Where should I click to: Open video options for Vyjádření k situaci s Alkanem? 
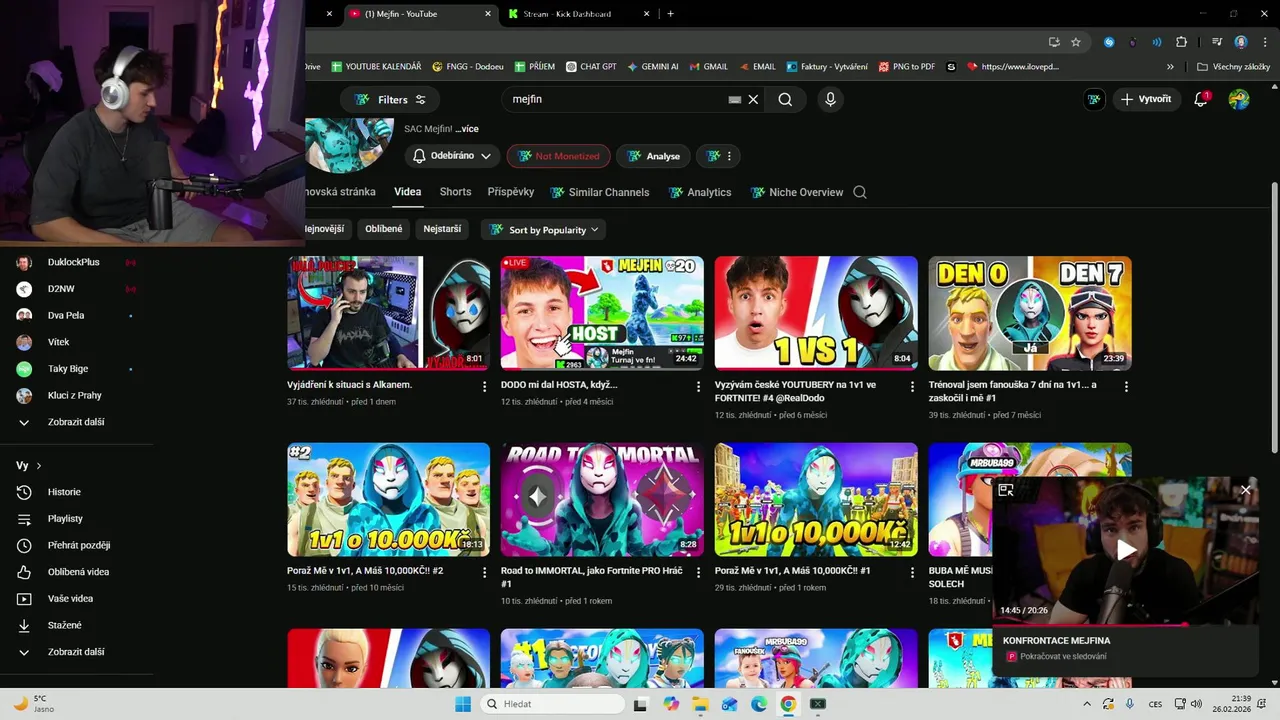coord(485,386)
